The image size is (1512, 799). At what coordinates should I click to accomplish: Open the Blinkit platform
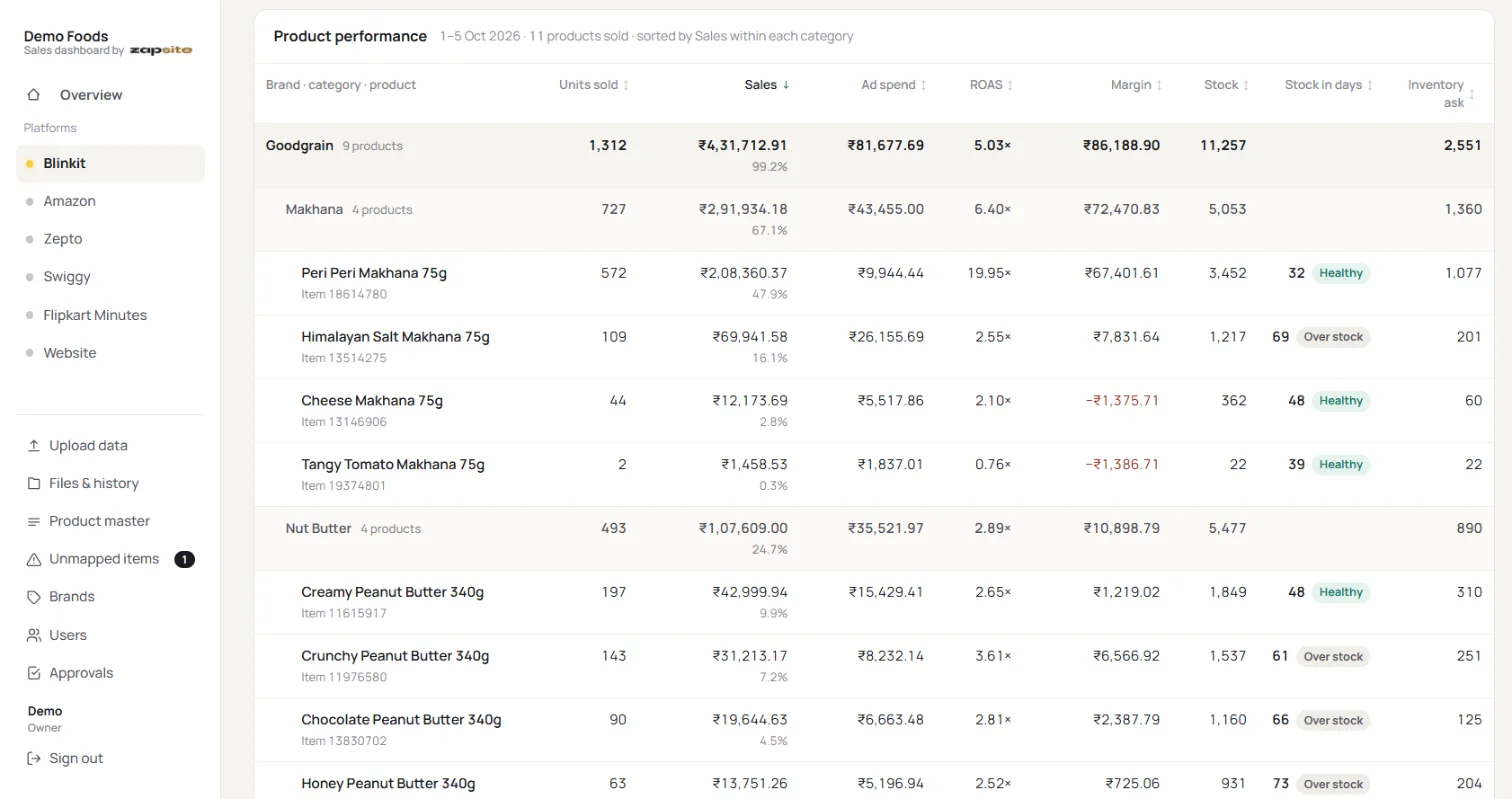(x=110, y=164)
